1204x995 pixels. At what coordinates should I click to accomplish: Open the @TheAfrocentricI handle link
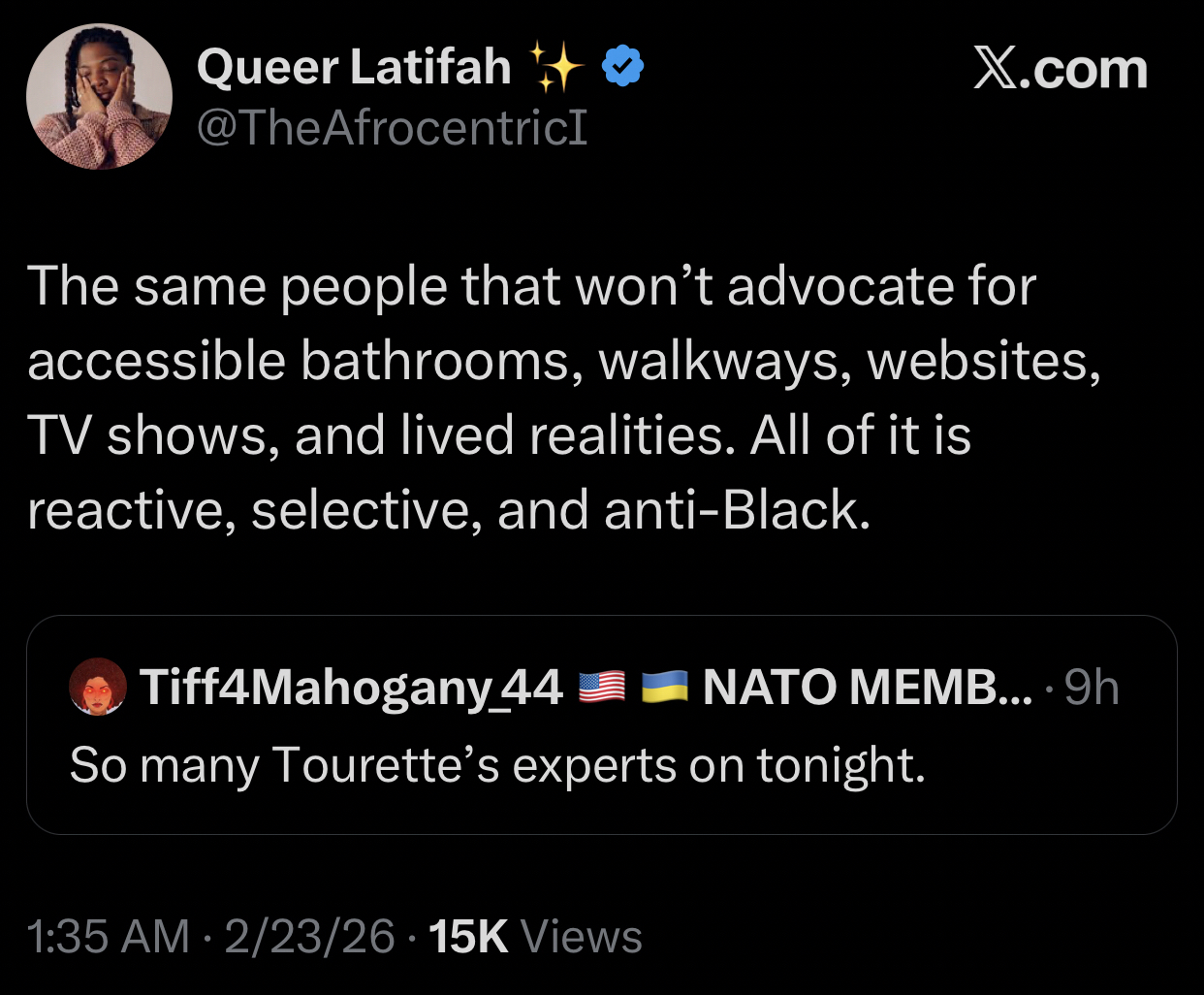392,127
